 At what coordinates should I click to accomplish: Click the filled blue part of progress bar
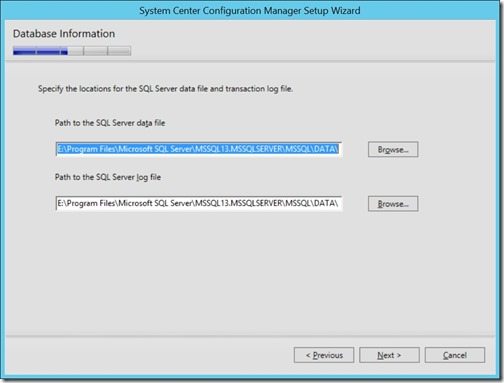(40, 51)
